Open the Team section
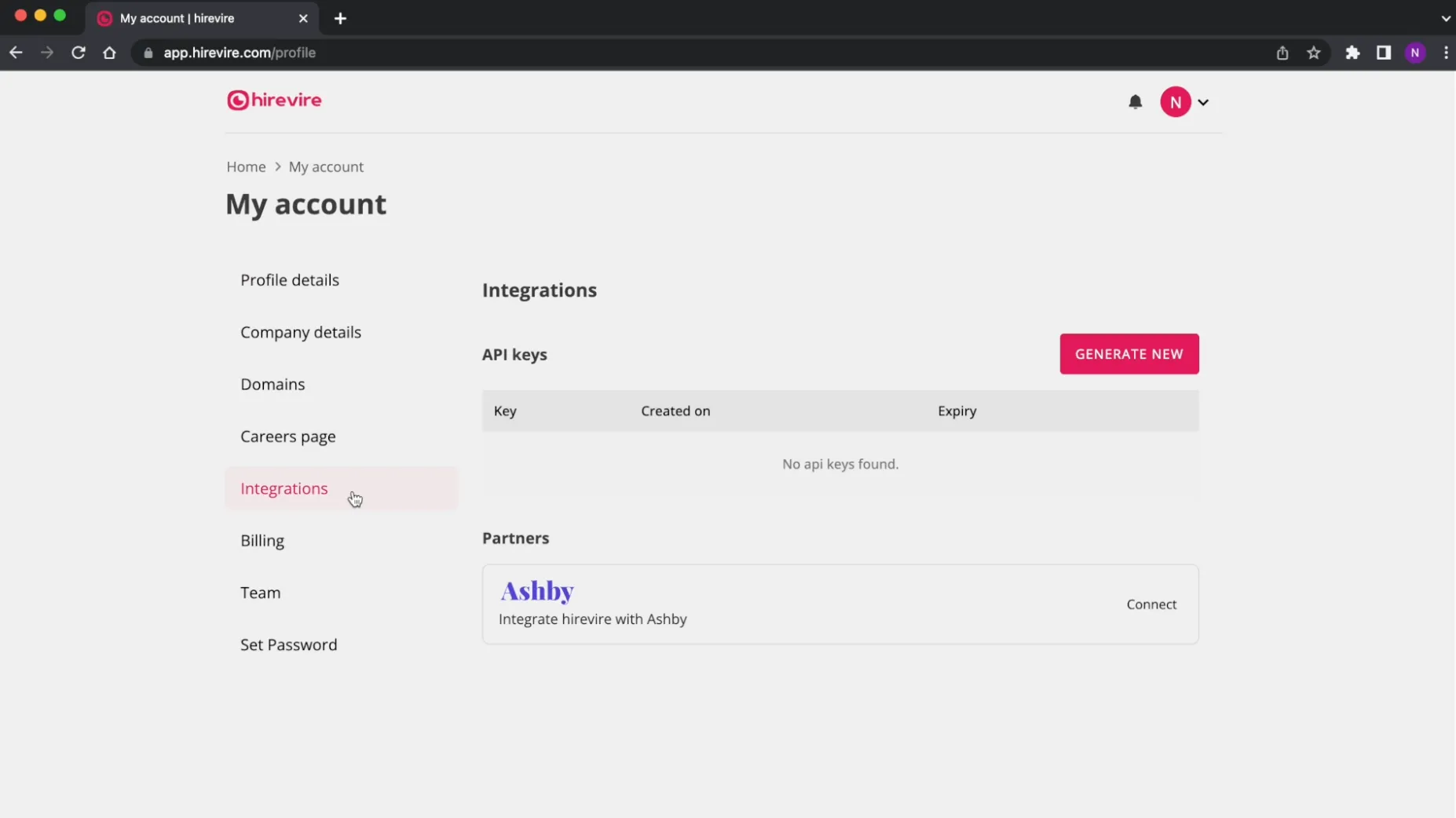 340,593
